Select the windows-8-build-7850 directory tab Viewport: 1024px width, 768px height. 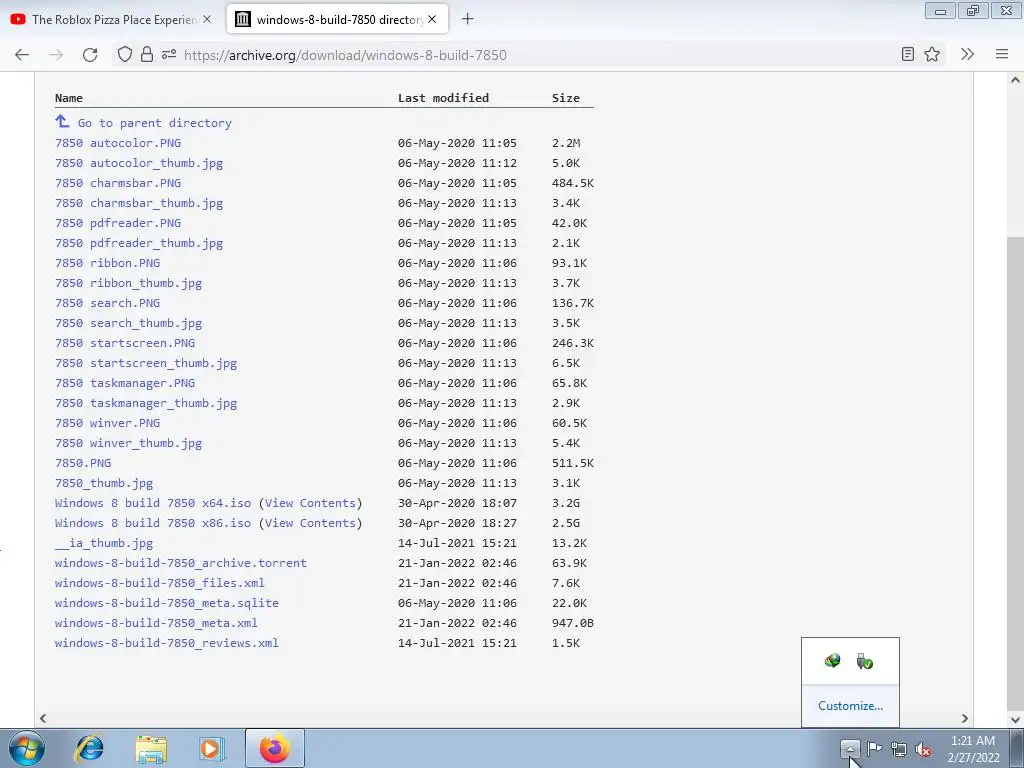338,20
